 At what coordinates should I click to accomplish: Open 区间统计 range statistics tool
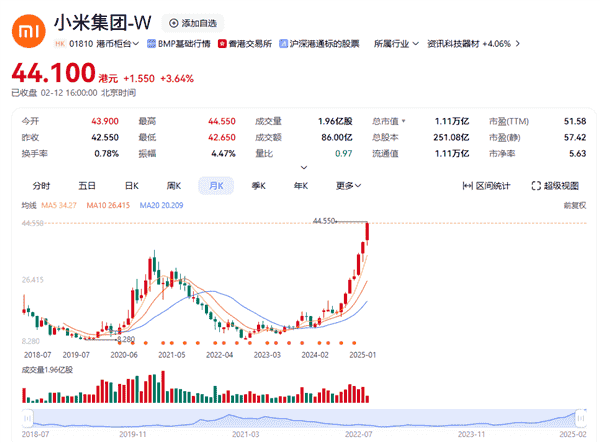pyautogui.click(x=486, y=185)
